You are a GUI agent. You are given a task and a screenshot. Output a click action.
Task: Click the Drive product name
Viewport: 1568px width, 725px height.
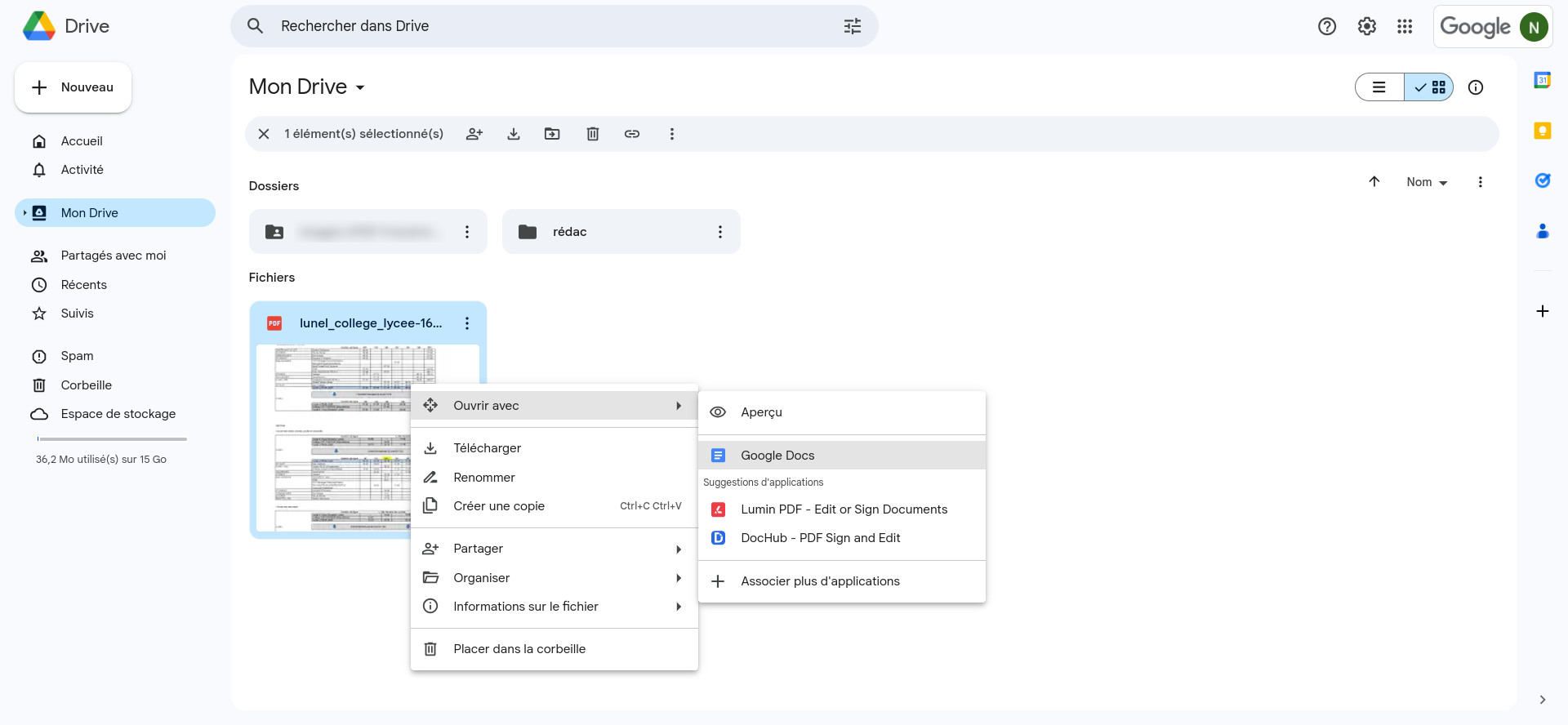click(87, 26)
